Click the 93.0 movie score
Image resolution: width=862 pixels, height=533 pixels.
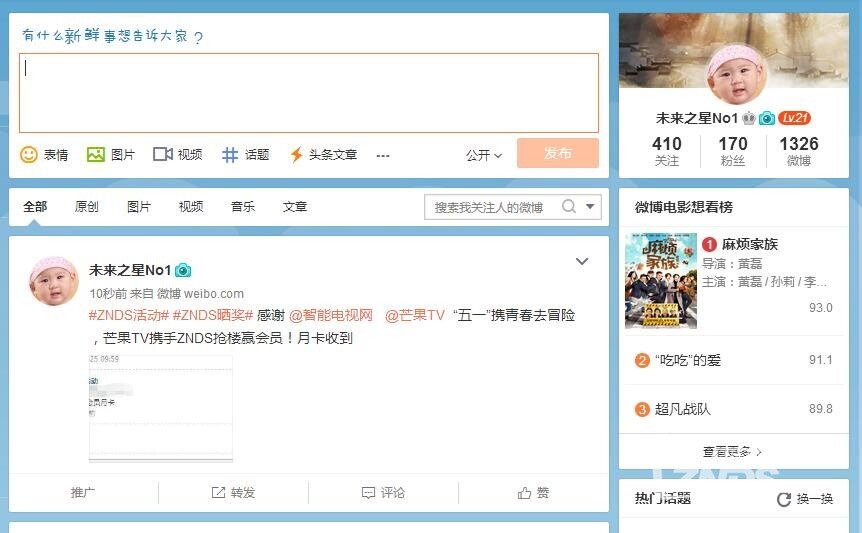[x=820, y=307]
